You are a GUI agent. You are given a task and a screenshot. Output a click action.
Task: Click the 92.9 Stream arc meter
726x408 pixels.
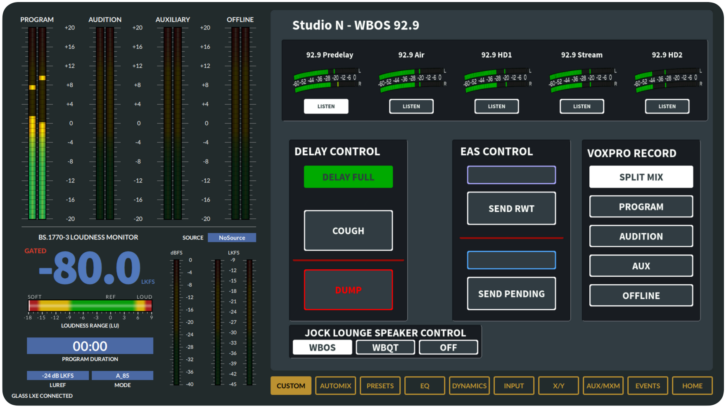tap(582, 80)
